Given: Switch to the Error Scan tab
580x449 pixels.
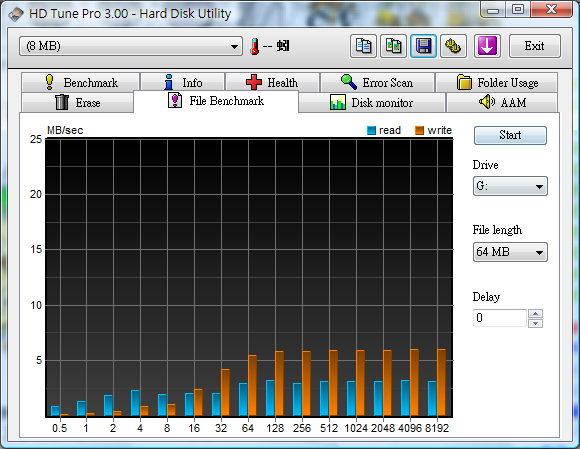Looking at the screenshot, I should (x=377, y=82).
